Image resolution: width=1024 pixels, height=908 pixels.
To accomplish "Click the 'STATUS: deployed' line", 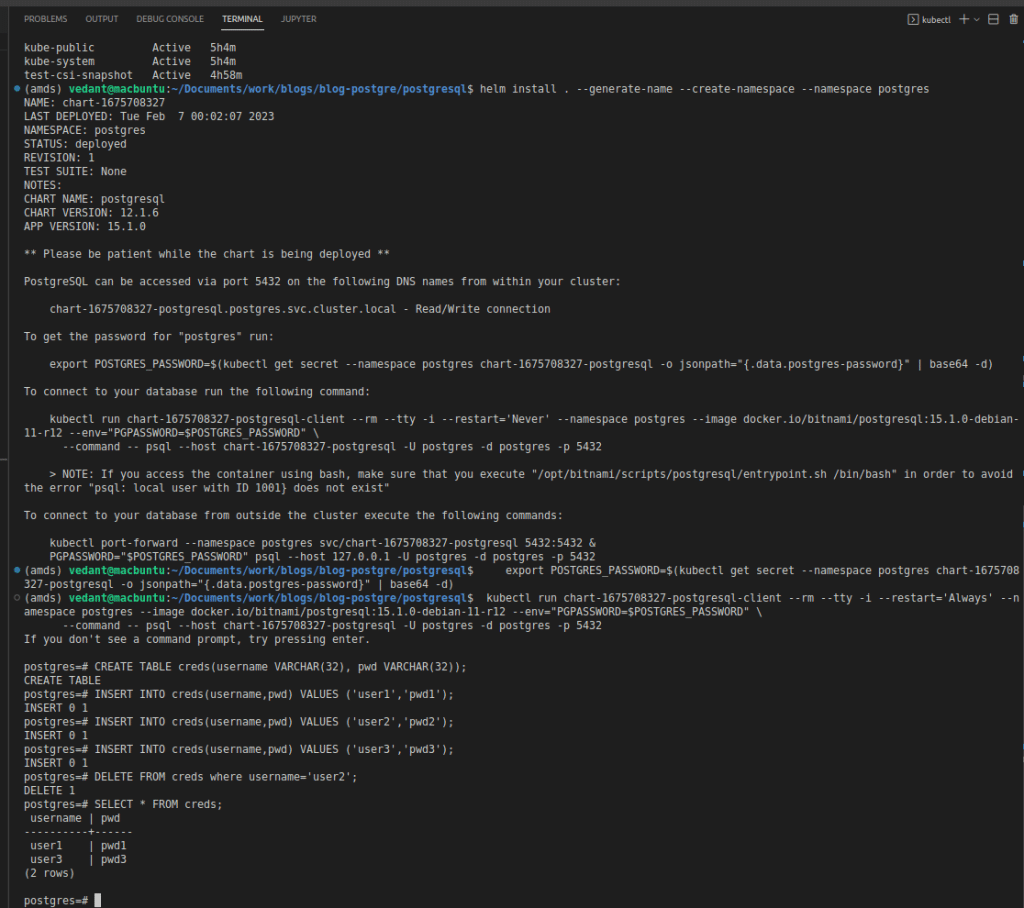I will pos(75,144).
